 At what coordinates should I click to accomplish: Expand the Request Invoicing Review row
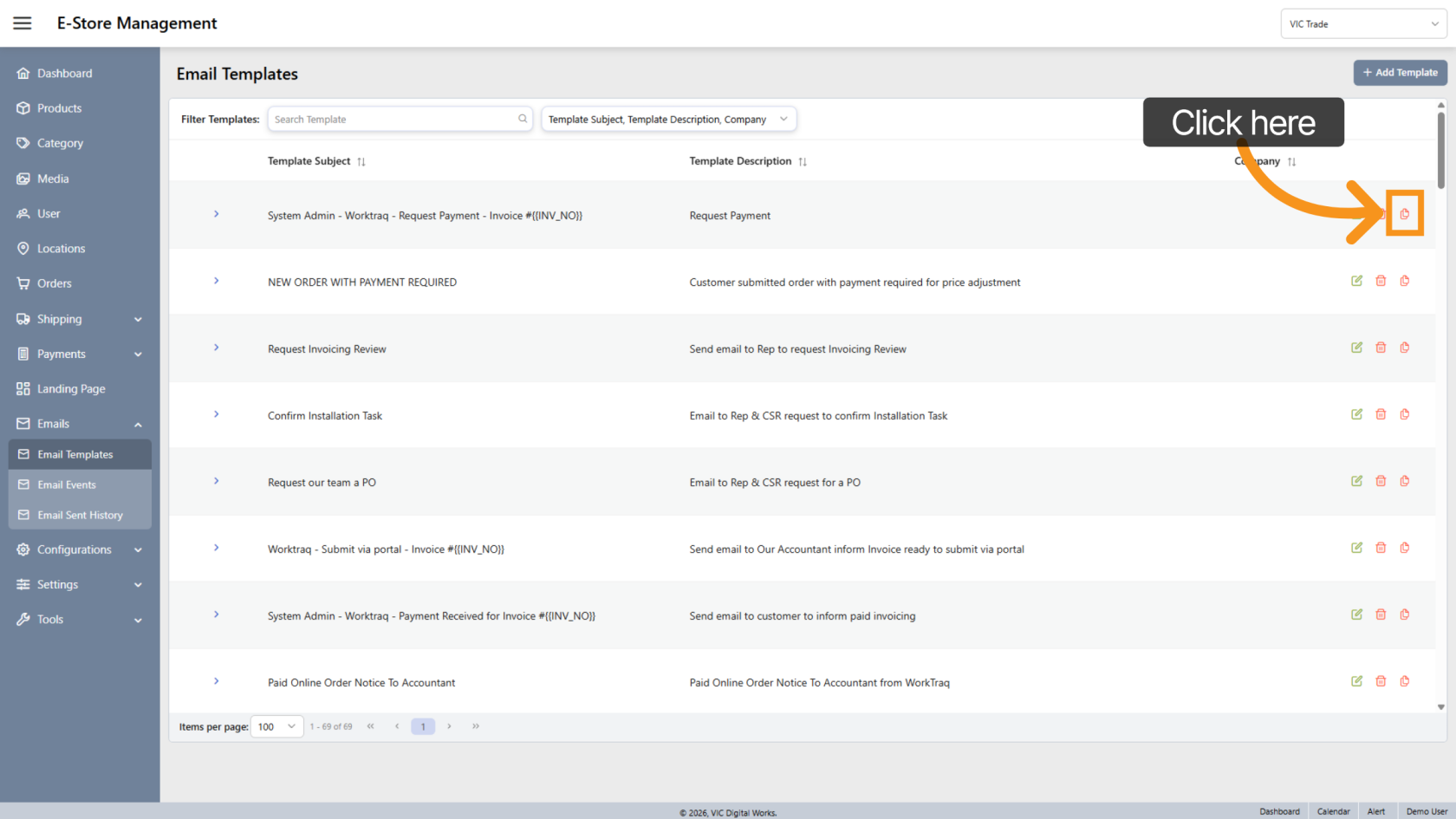pyautogui.click(x=217, y=348)
